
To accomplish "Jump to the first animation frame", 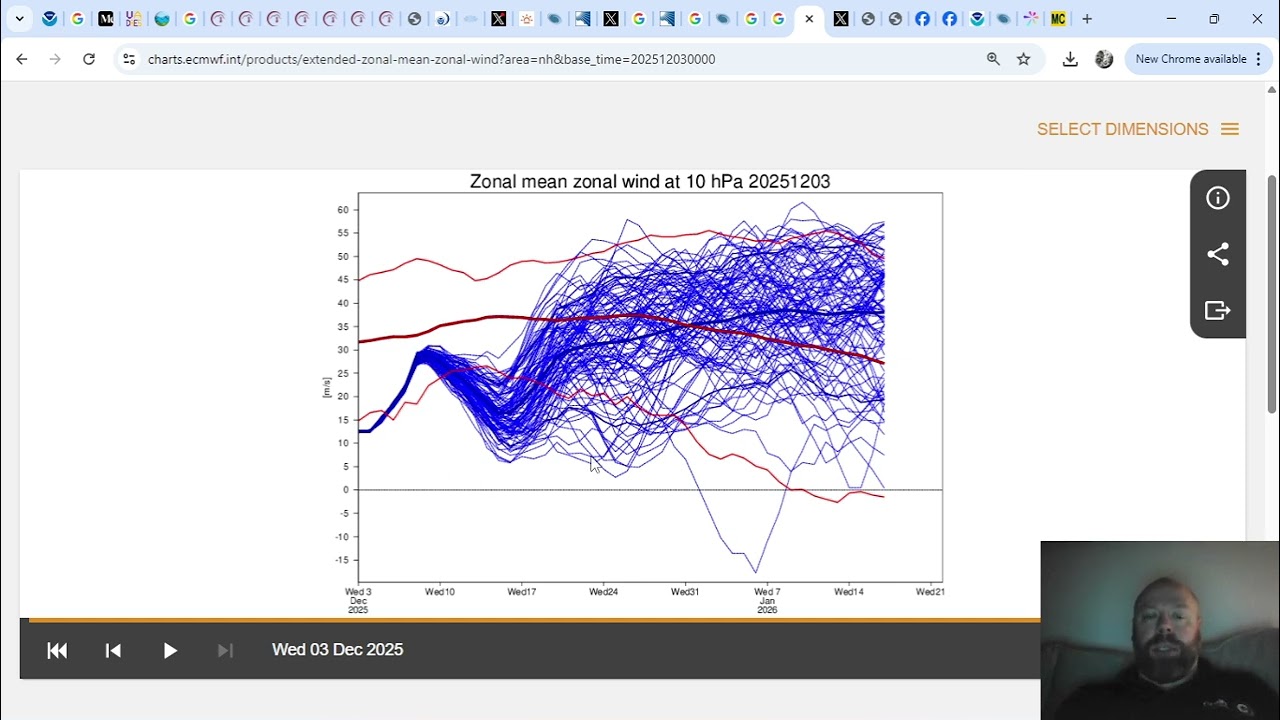I will [57, 650].
